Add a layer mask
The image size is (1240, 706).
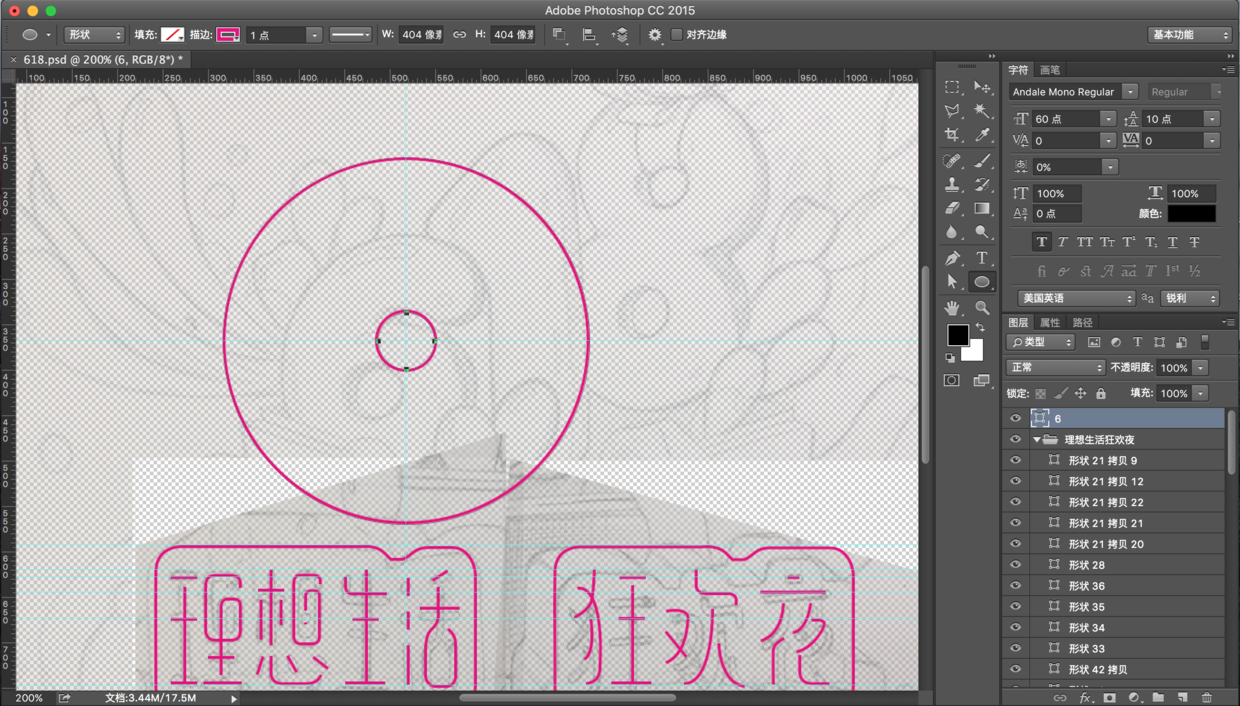[x=1109, y=698]
